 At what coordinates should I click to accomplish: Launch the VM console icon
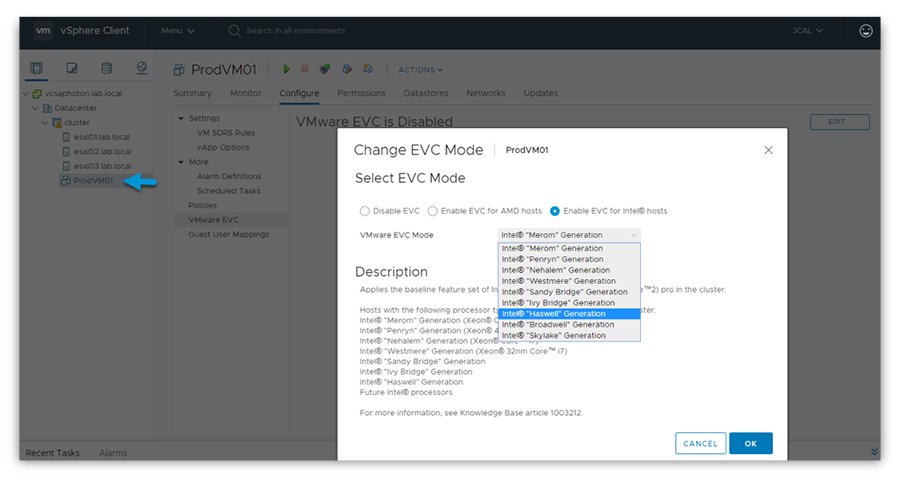point(325,69)
